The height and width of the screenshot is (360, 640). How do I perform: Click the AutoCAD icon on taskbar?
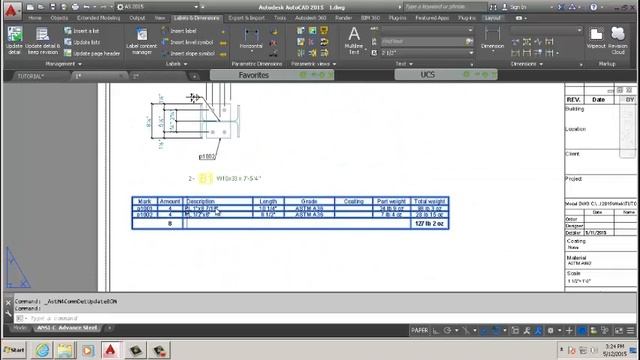click(111, 350)
